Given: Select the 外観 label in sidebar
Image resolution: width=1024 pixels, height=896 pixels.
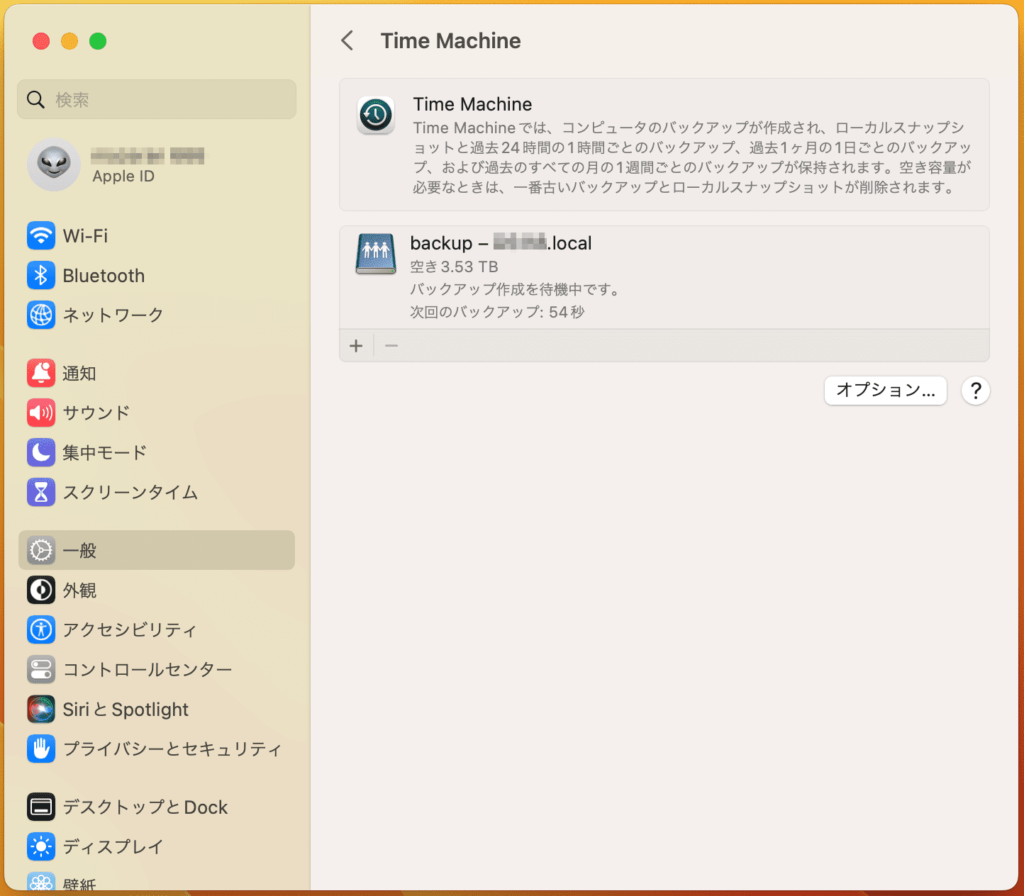Looking at the screenshot, I should point(80,590).
